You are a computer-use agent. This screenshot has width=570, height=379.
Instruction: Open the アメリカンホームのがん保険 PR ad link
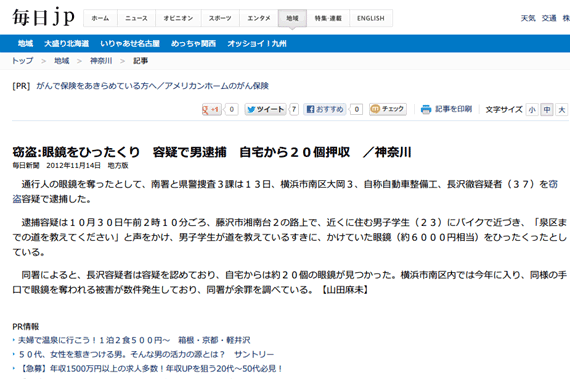coord(152,86)
